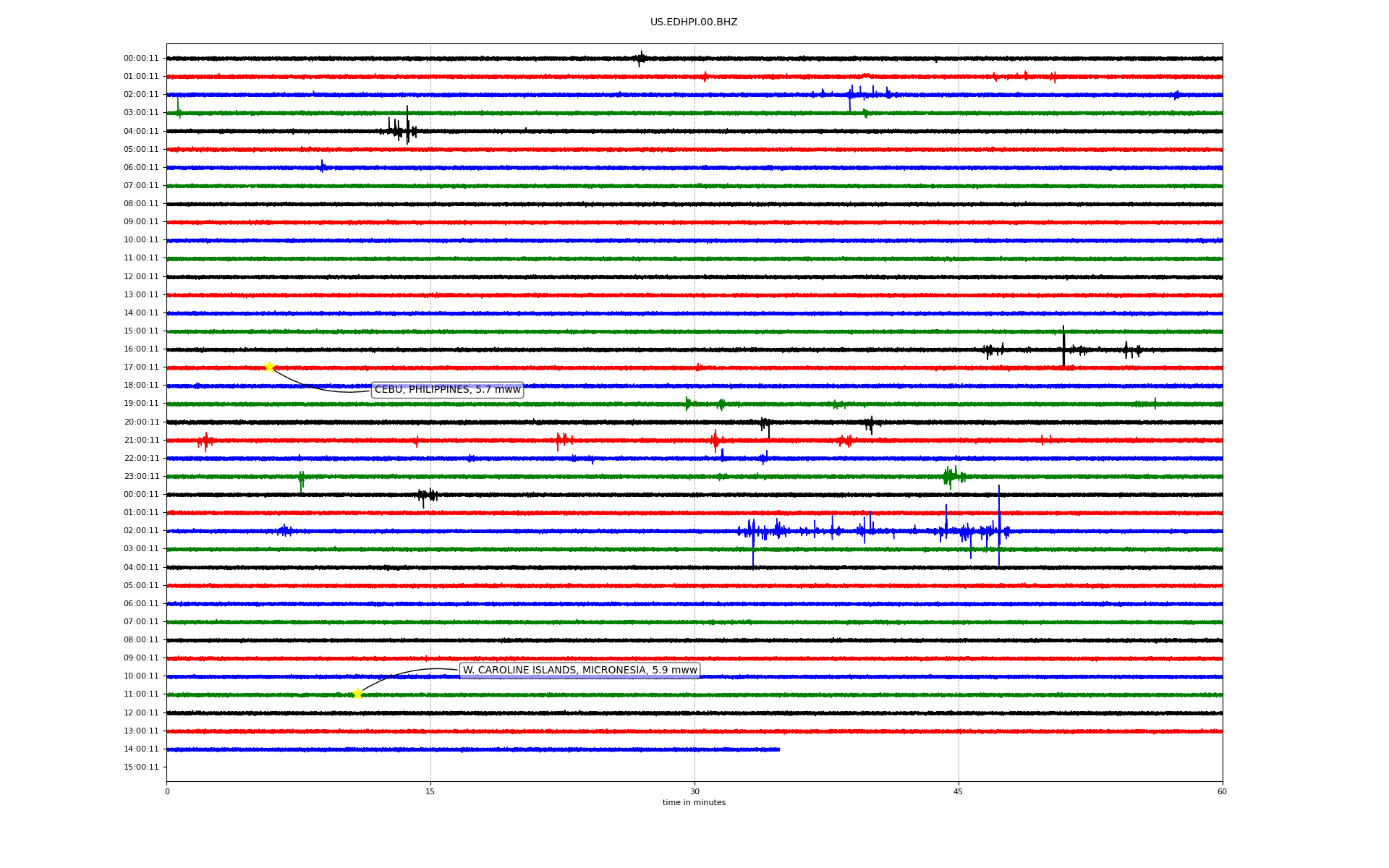The image size is (1389, 868).
Task: Click the yellow star on Caroline Islands event
Action: 357,694
